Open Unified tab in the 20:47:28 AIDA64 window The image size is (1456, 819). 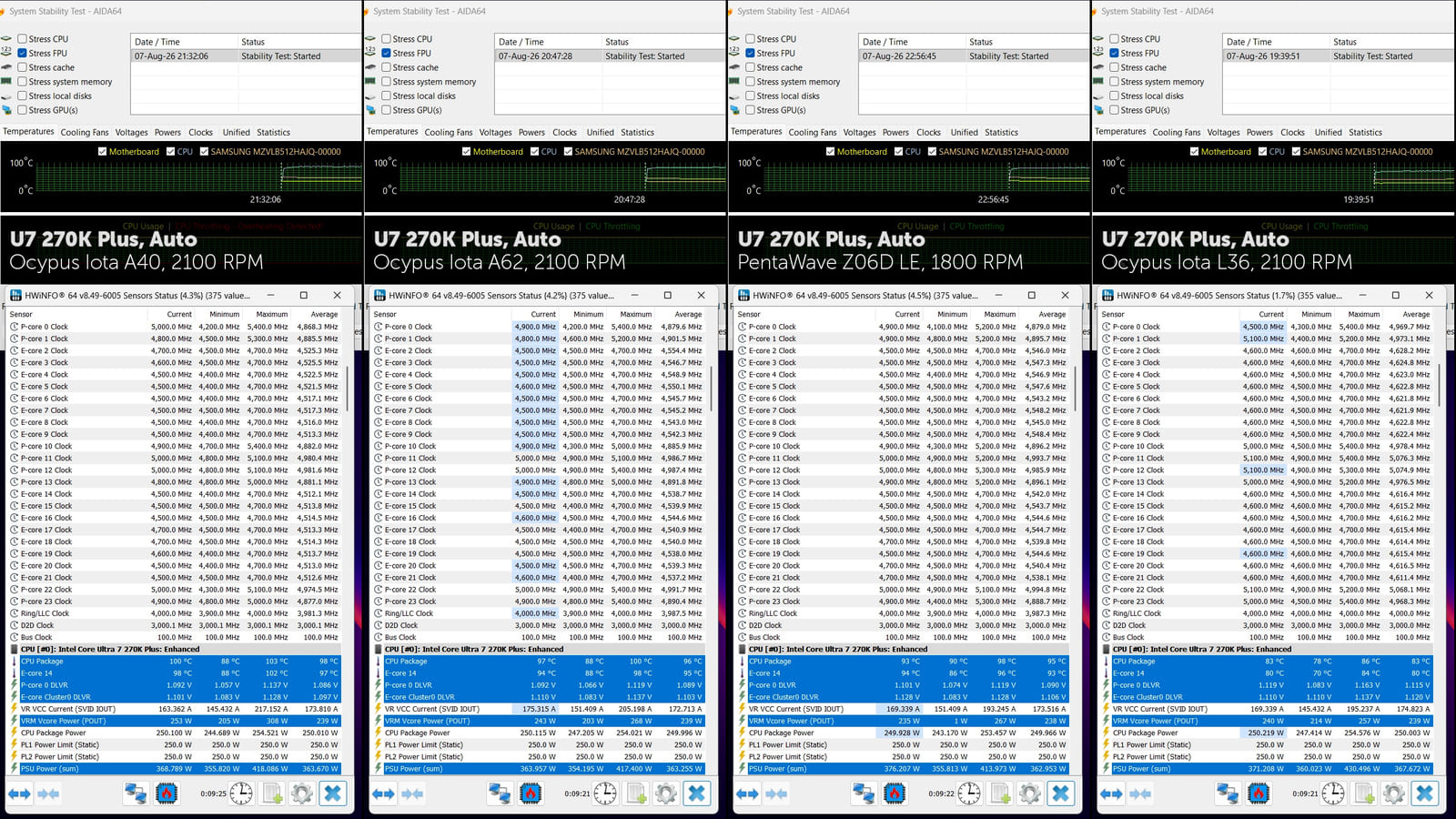(600, 132)
